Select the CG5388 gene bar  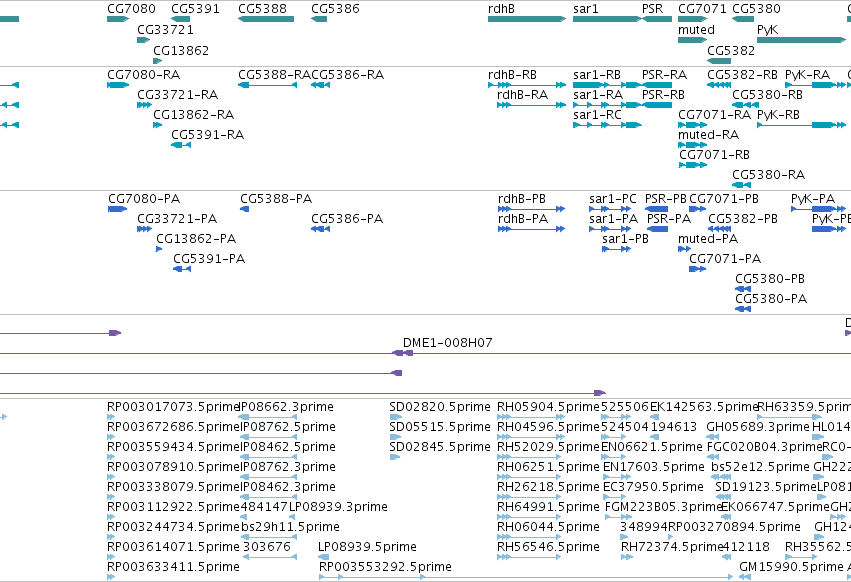coord(266,19)
